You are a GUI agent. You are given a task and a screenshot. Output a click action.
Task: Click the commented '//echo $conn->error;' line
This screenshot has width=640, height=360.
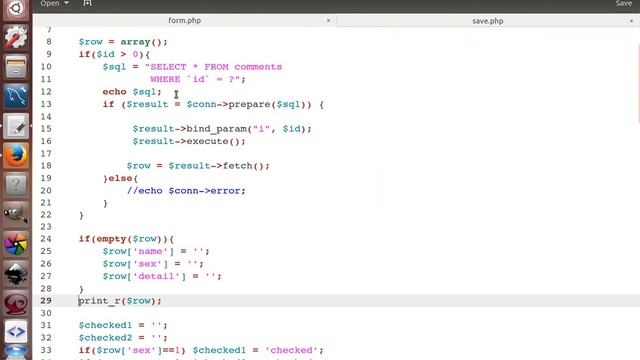[186, 191]
